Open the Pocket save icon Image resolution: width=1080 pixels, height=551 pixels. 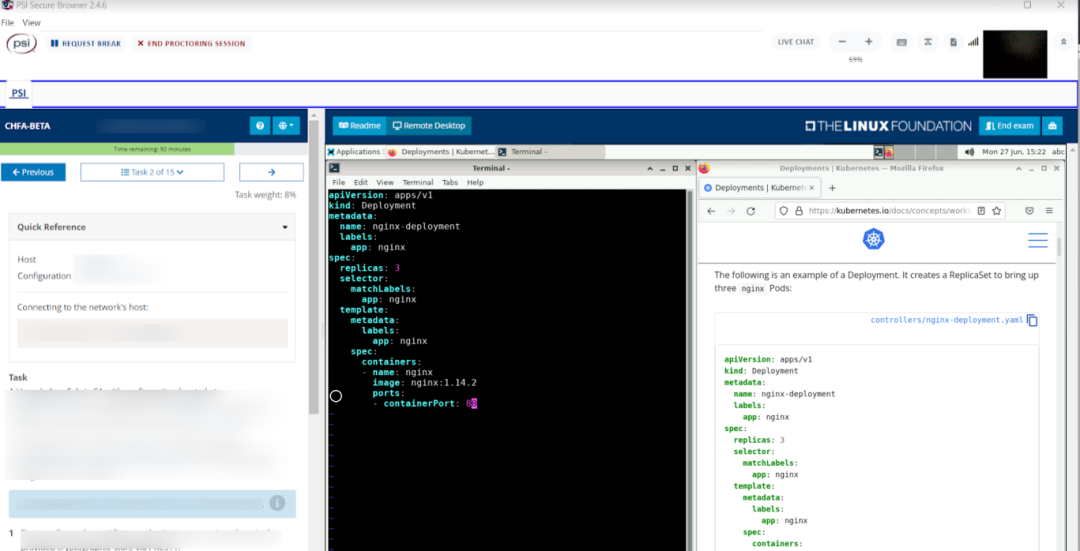pyautogui.click(x=1029, y=211)
